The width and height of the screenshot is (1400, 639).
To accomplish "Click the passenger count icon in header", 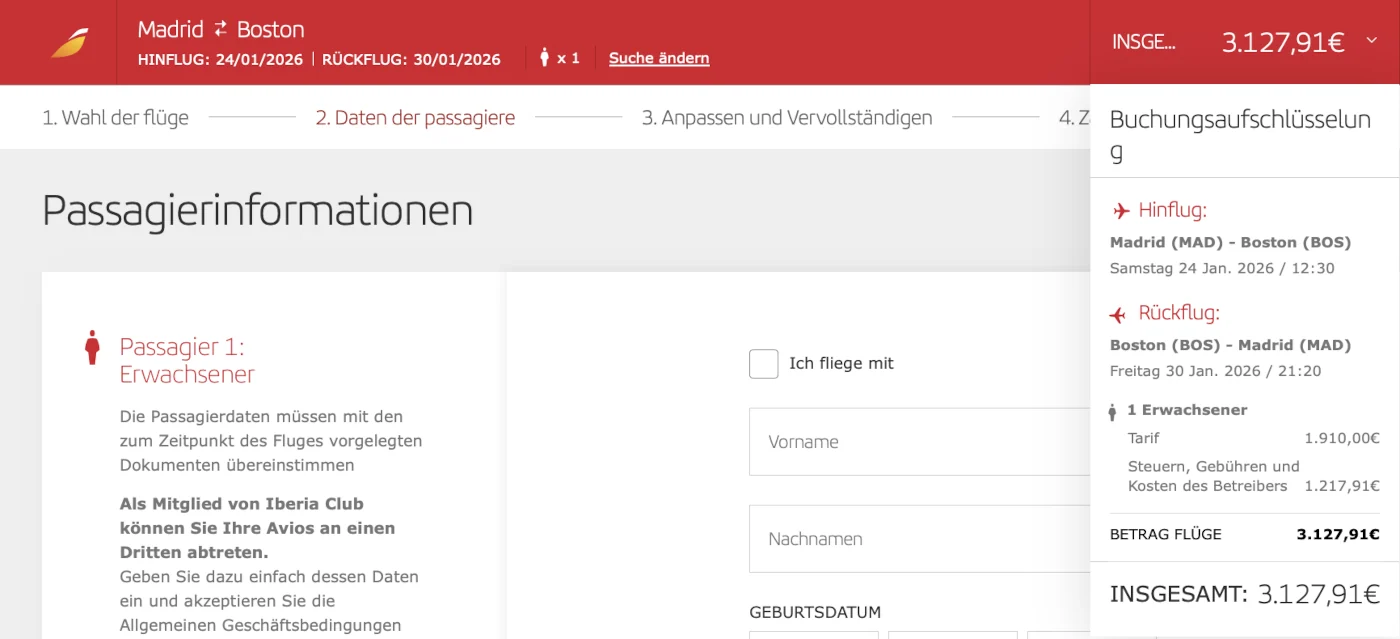I will [x=545, y=58].
